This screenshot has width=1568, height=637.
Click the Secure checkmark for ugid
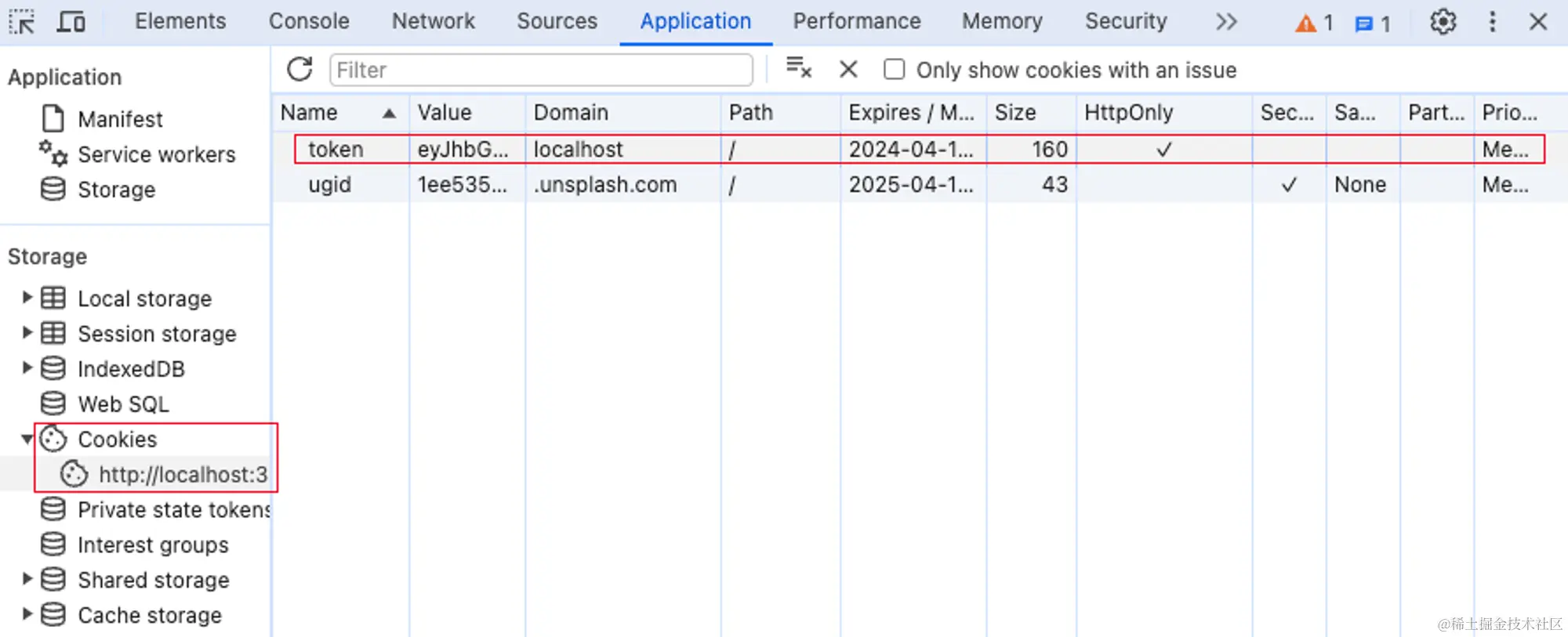tap(1289, 185)
